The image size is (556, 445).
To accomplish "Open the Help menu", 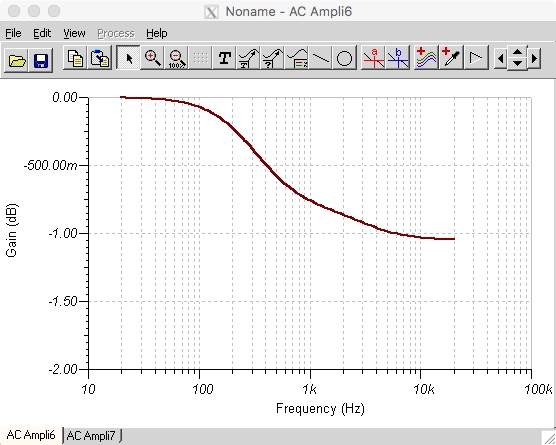I will pyautogui.click(x=157, y=33).
